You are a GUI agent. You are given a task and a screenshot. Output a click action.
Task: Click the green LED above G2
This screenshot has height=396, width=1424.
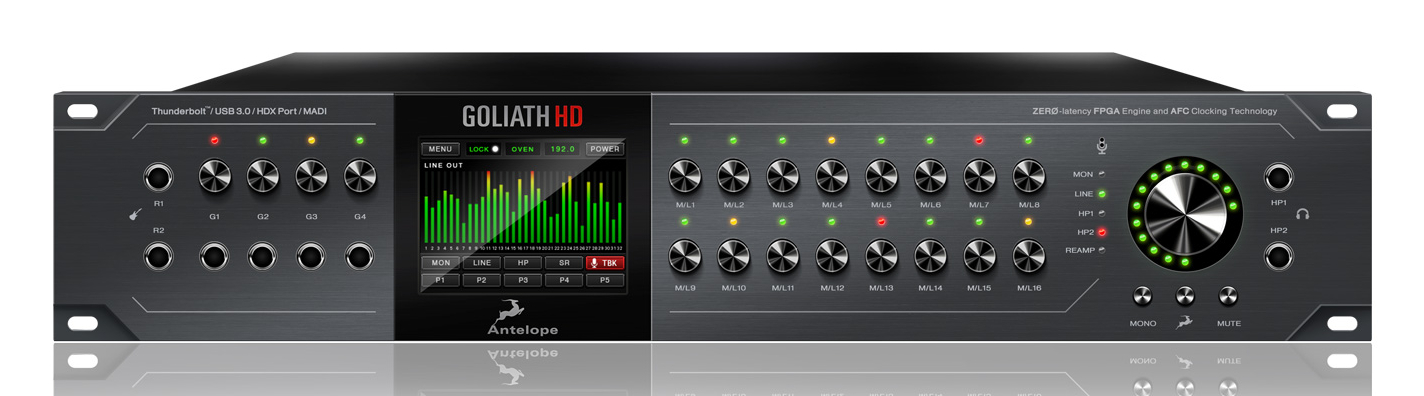coord(263,140)
